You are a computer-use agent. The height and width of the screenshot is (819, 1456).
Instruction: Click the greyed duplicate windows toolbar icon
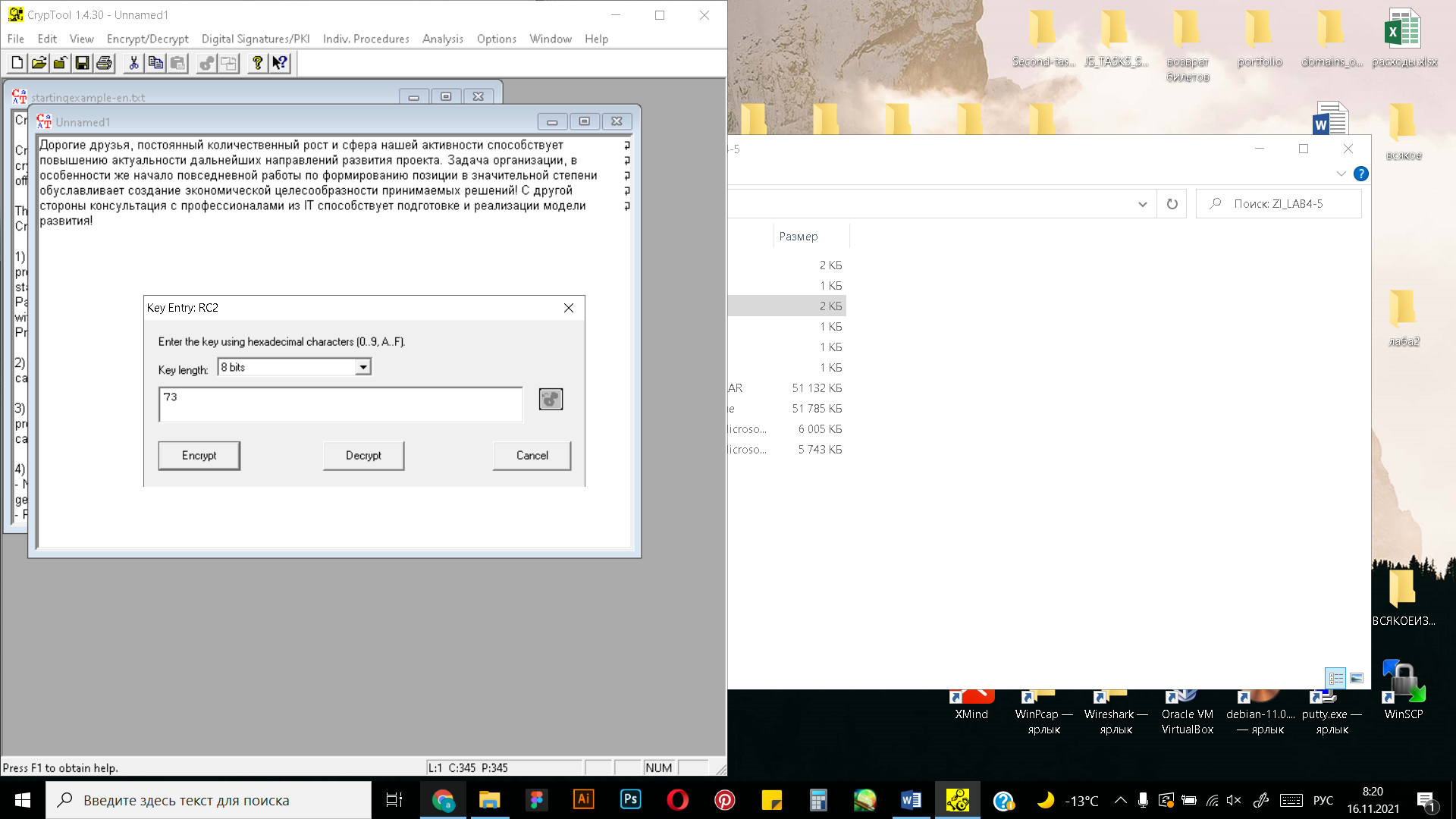[228, 63]
